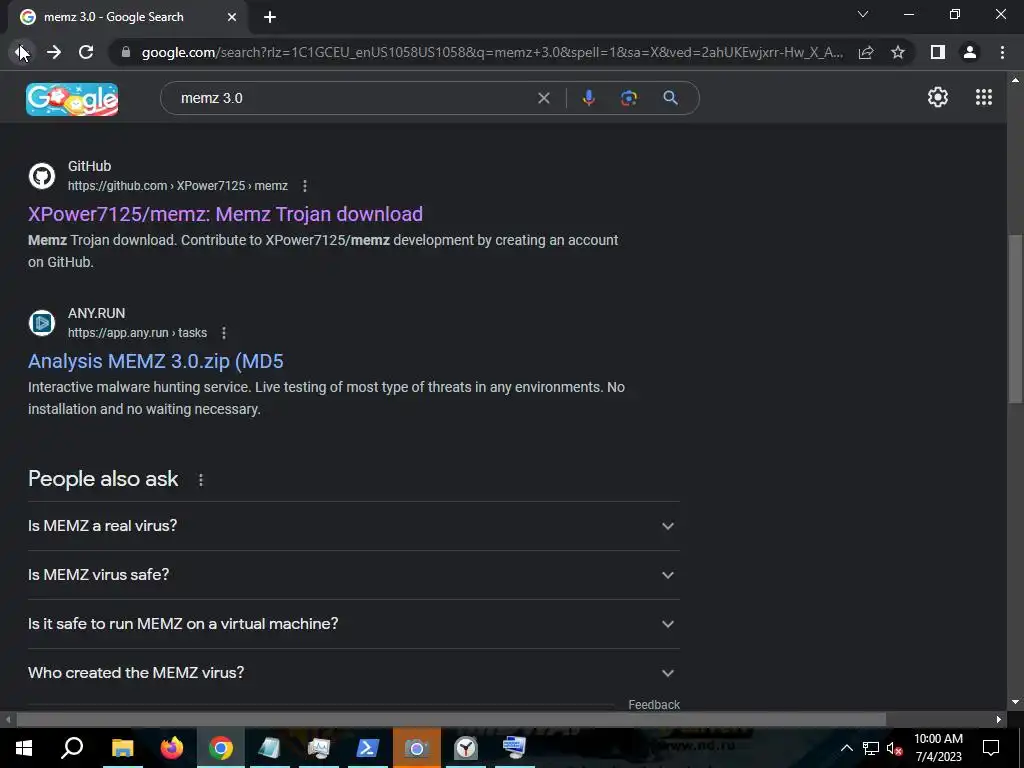The width and height of the screenshot is (1024, 768).
Task: Launch Firefox from the taskbar
Action: 172,748
